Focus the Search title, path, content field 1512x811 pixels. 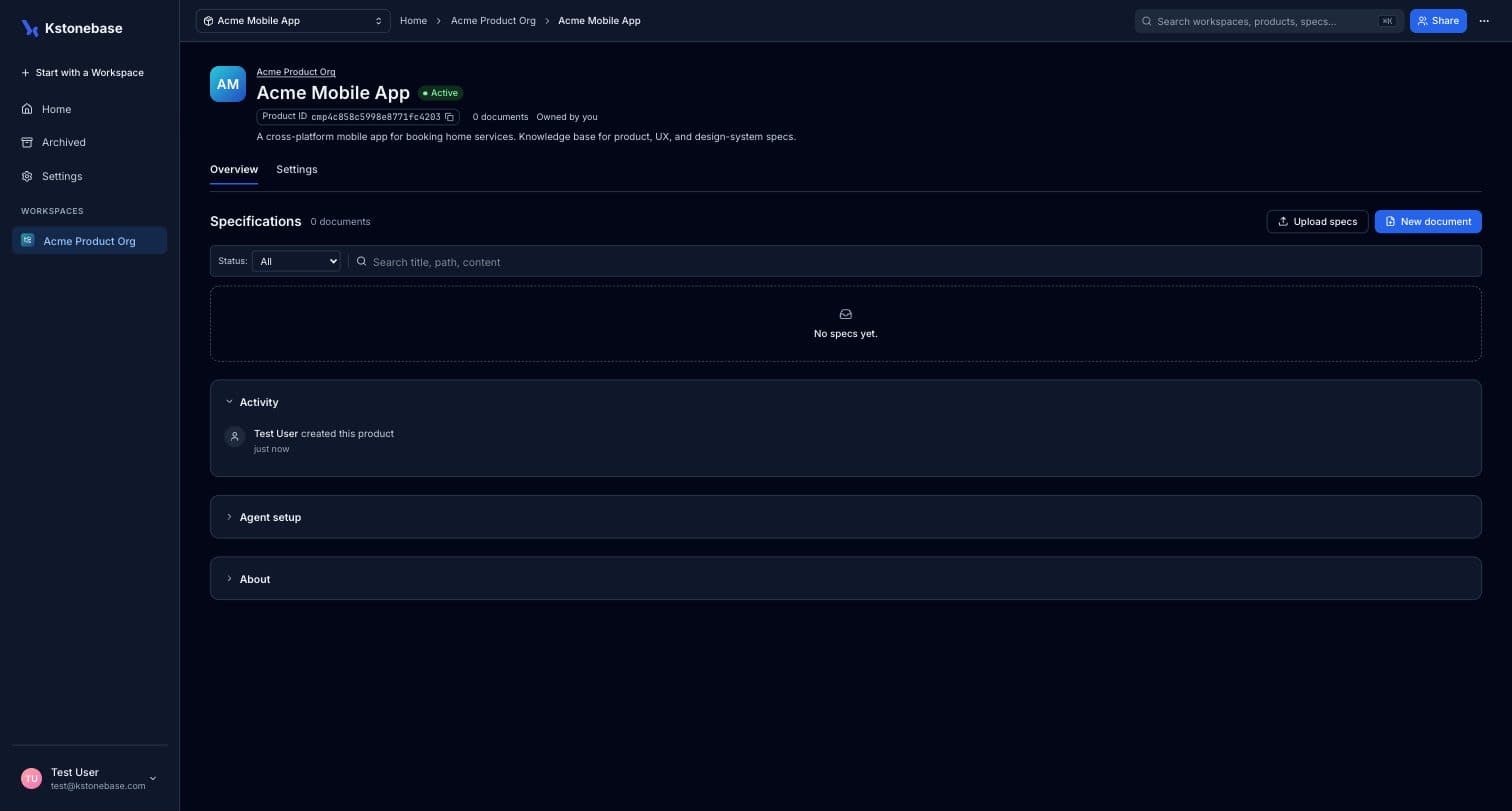[x=917, y=261]
